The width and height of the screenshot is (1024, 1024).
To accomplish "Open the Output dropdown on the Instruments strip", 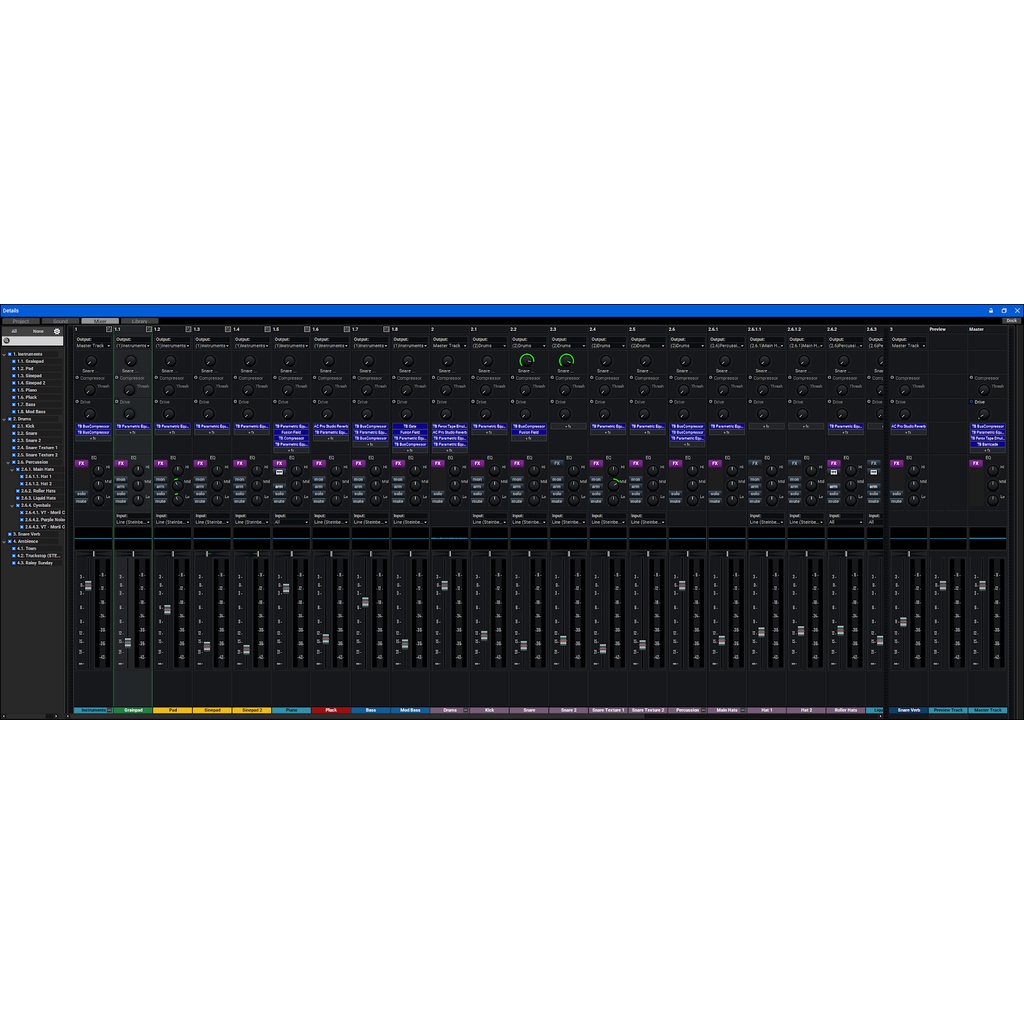I will tap(93, 345).
